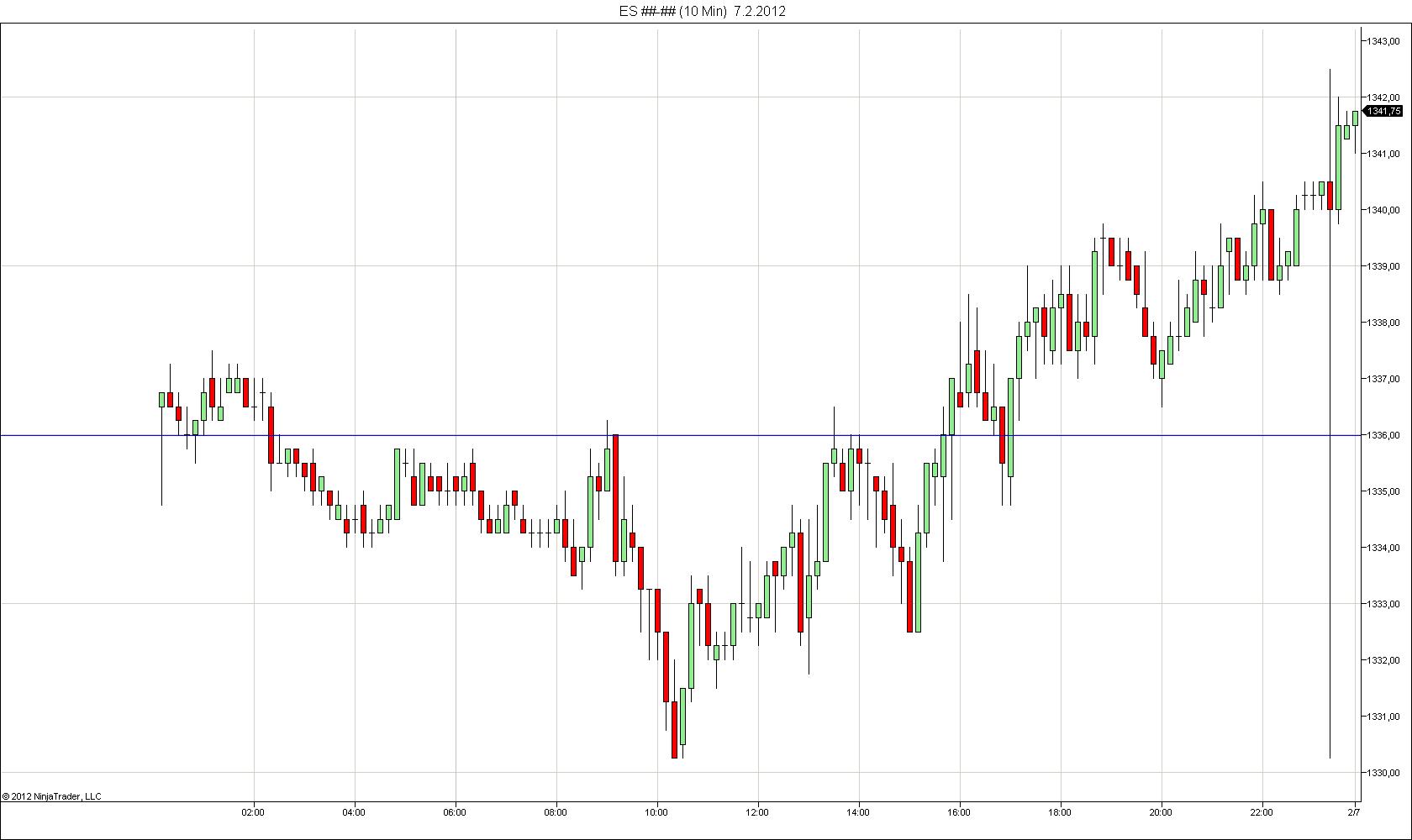1412x840 pixels.
Task: Click the 04:00 time axis label
Action: pyautogui.click(x=354, y=812)
